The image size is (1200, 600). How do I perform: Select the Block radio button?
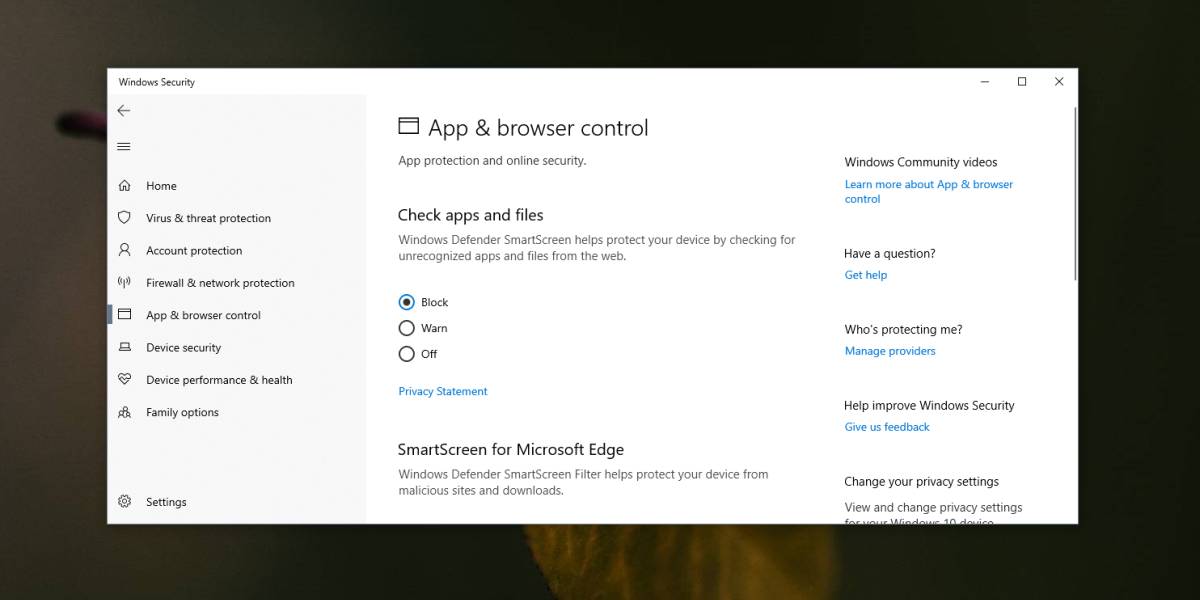[x=406, y=302]
